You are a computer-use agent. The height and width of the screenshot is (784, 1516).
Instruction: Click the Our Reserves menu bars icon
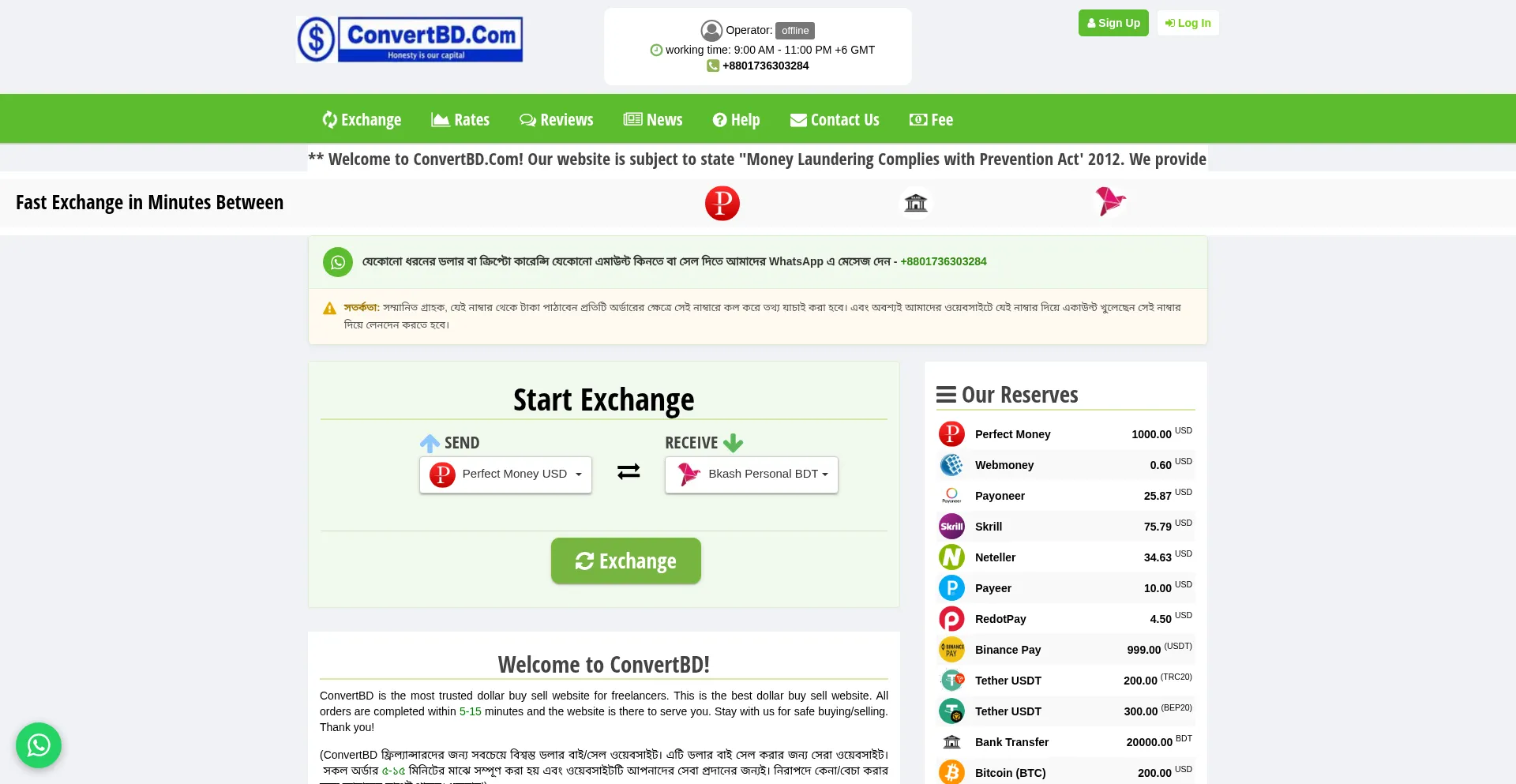pyautogui.click(x=946, y=395)
